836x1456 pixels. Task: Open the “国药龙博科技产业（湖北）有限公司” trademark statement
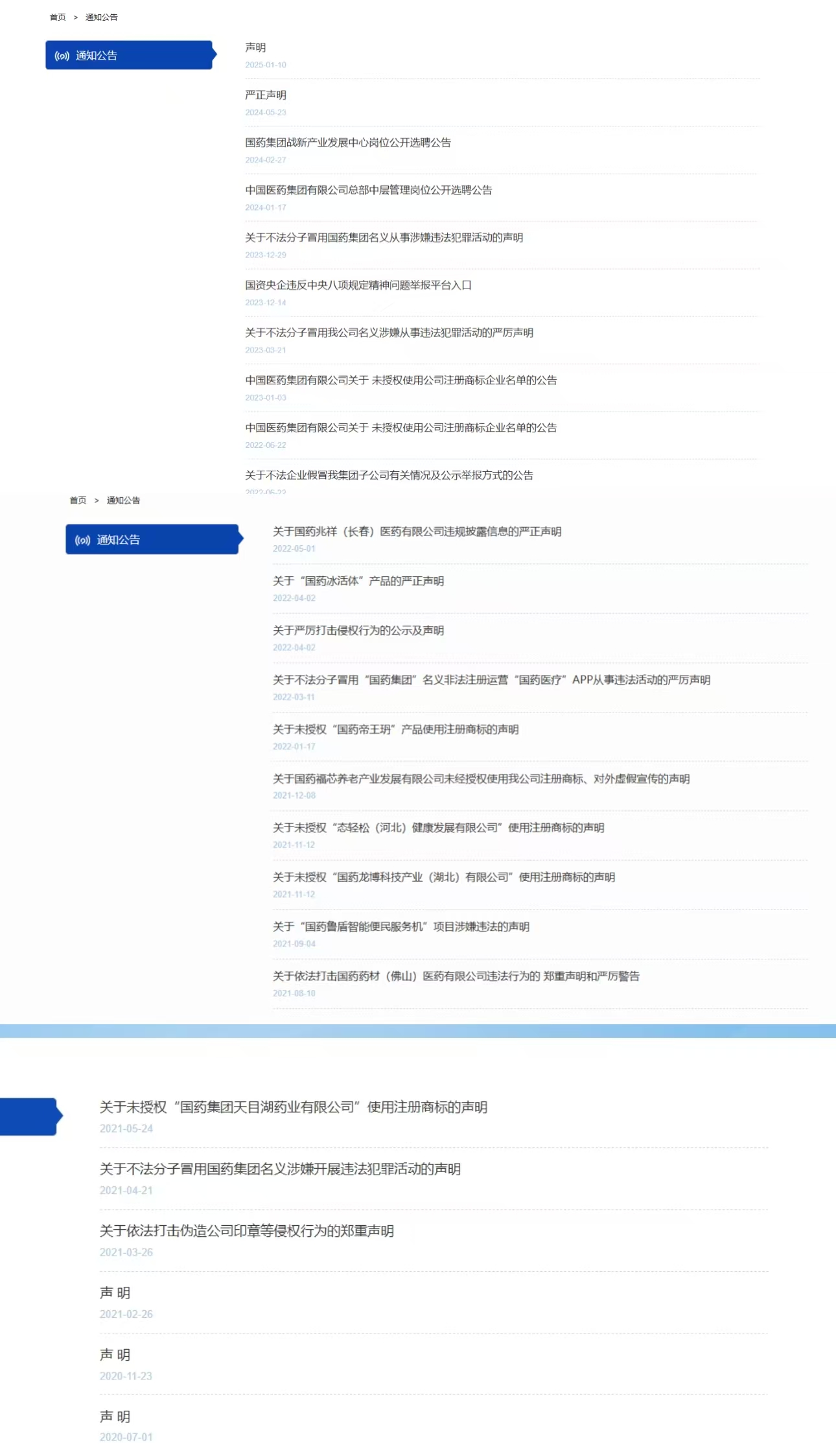pyautogui.click(x=444, y=877)
